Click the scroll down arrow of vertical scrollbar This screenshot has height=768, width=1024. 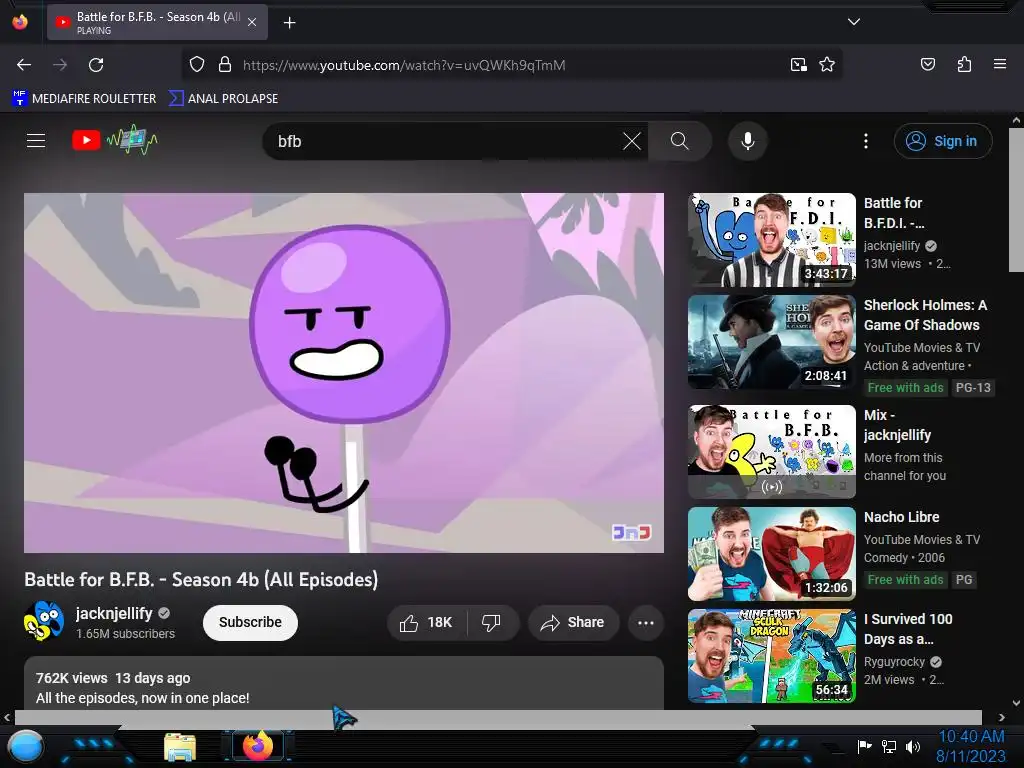click(x=1016, y=703)
